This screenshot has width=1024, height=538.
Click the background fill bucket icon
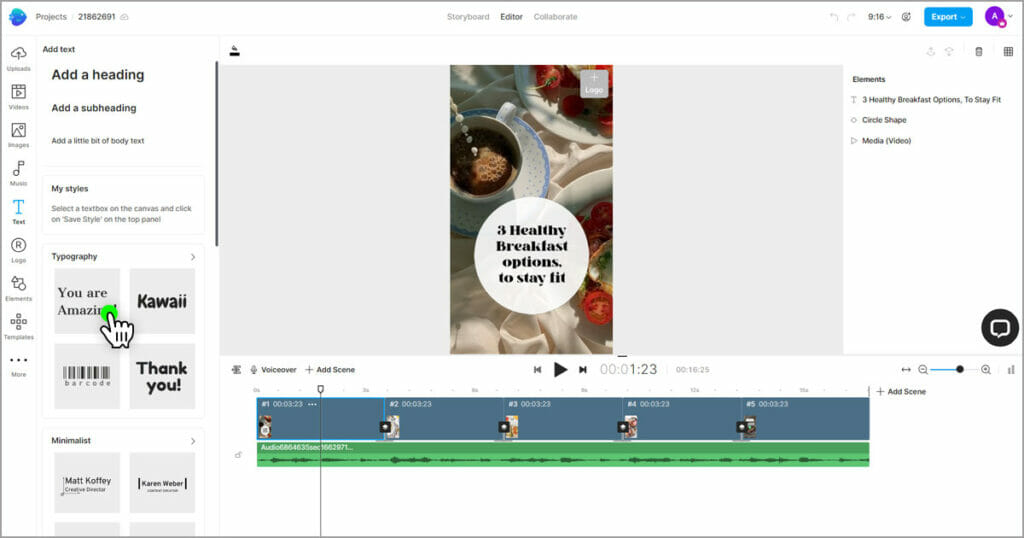click(234, 51)
